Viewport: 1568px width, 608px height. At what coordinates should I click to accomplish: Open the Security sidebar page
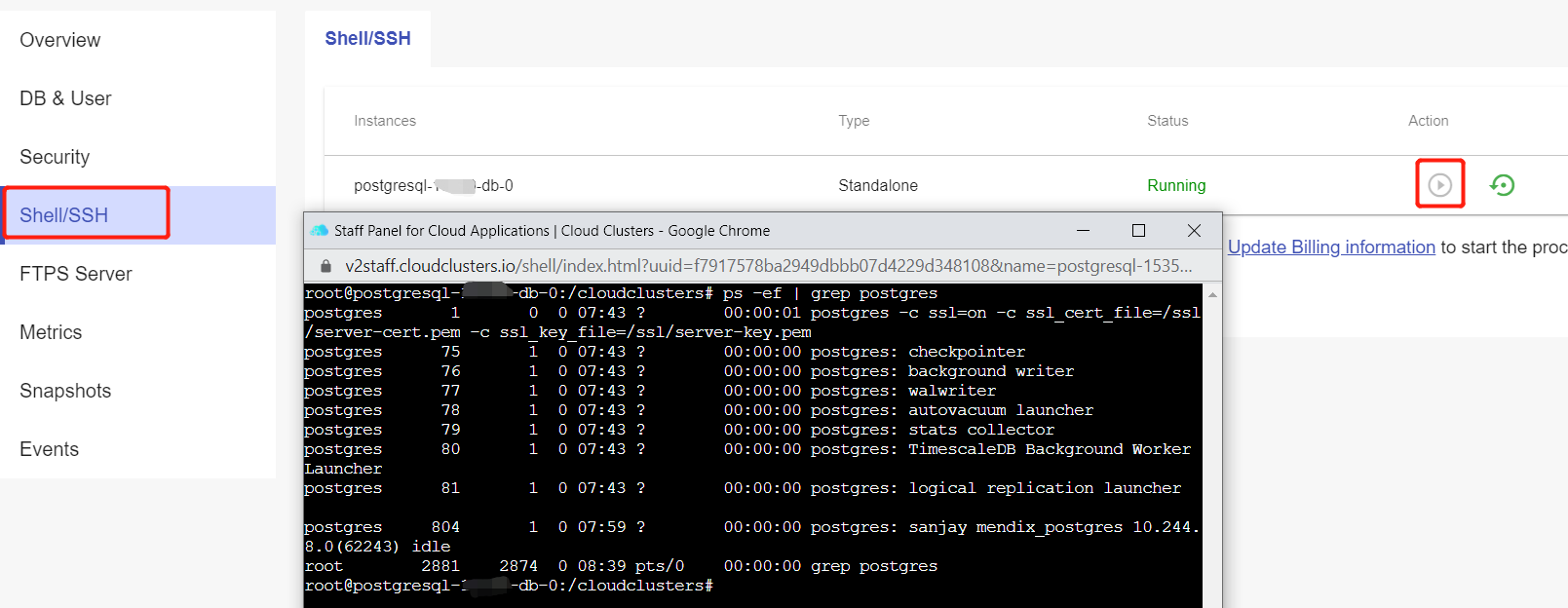point(55,157)
